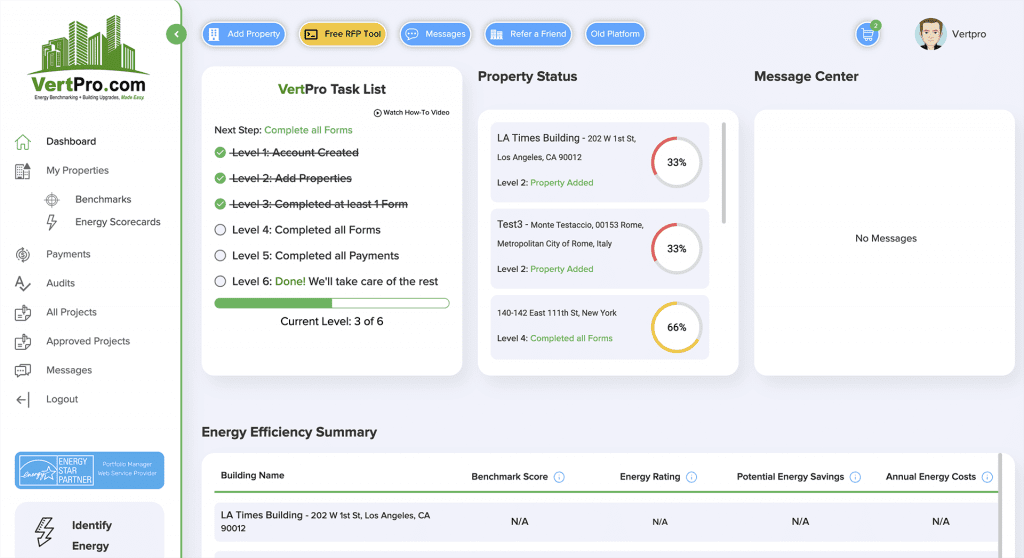This screenshot has height=558, width=1024.
Task: Click the VertPro.com logo
Action: pyautogui.click(x=89, y=57)
